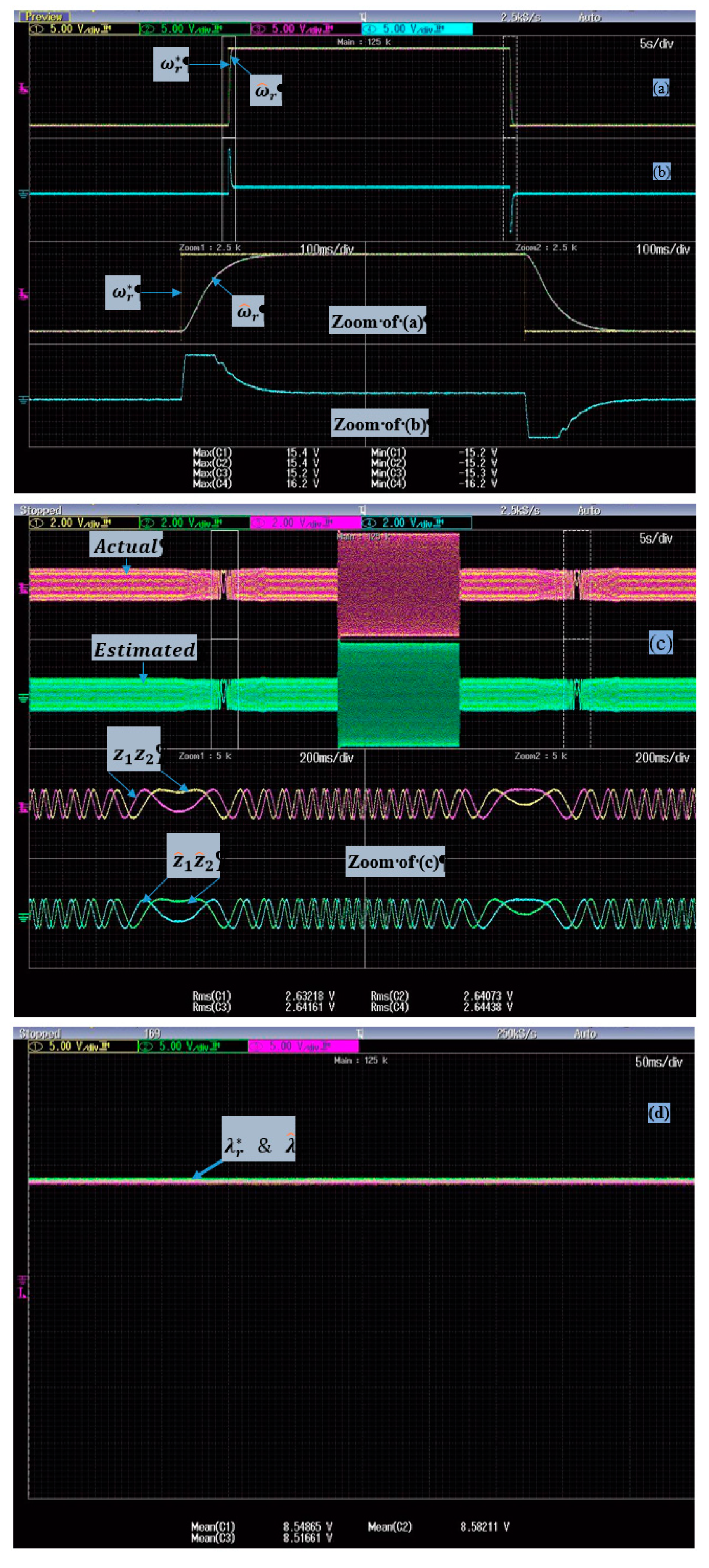The width and height of the screenshot is (709, 1568).
Task: Select the Preview status label
Action: point(44,17)
